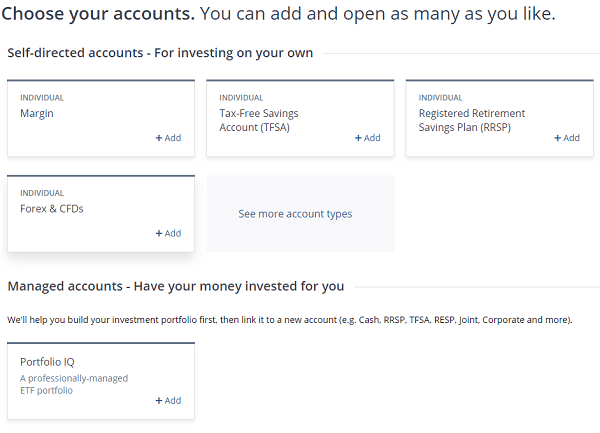Click the plus Add icon on Margin card
This screenshot has height=433, width=600.
pyautogui.click(x=168, y=138)
